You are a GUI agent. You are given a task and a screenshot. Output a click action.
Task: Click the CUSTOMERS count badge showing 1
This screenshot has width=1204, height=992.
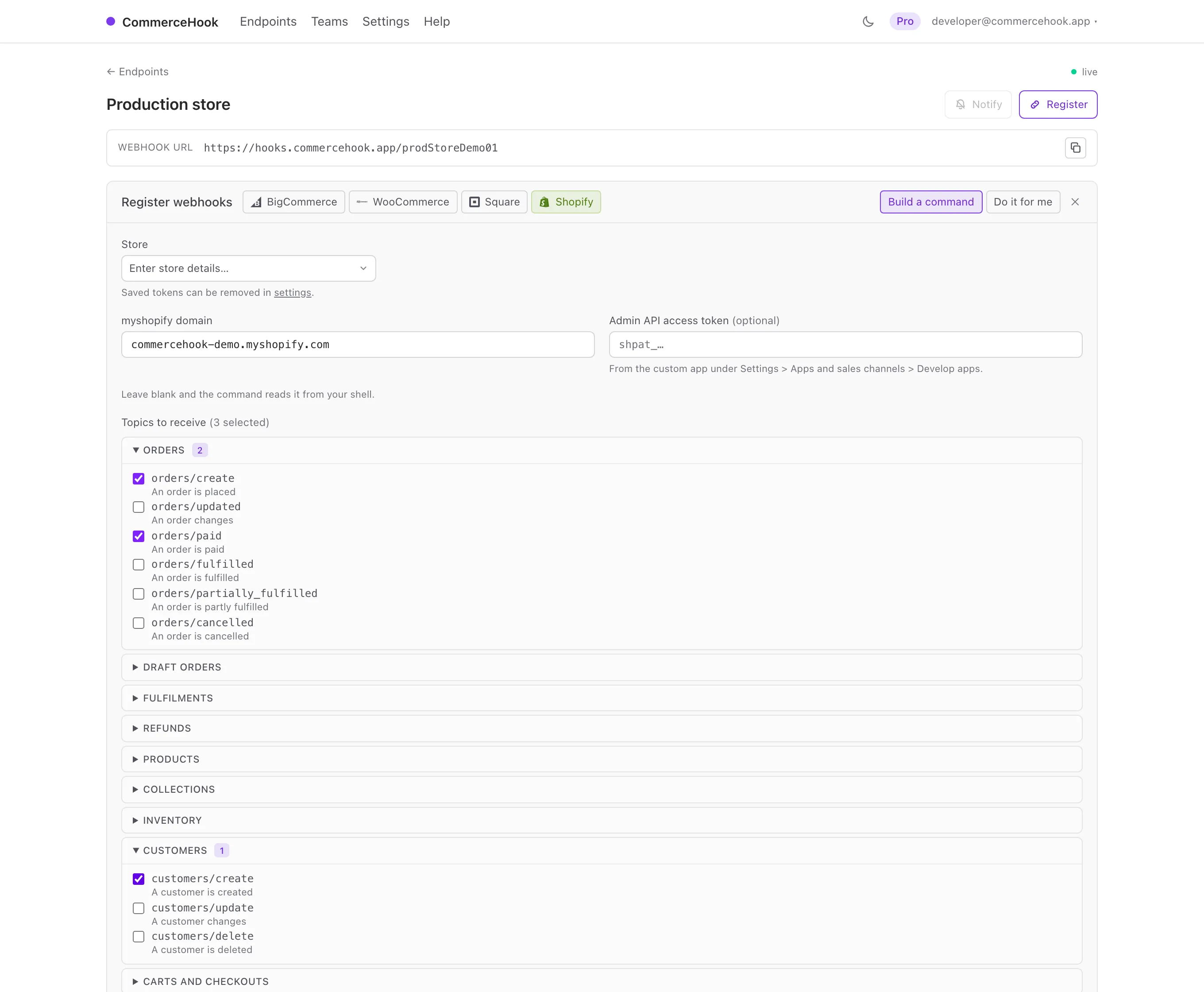tap(222, 851)
